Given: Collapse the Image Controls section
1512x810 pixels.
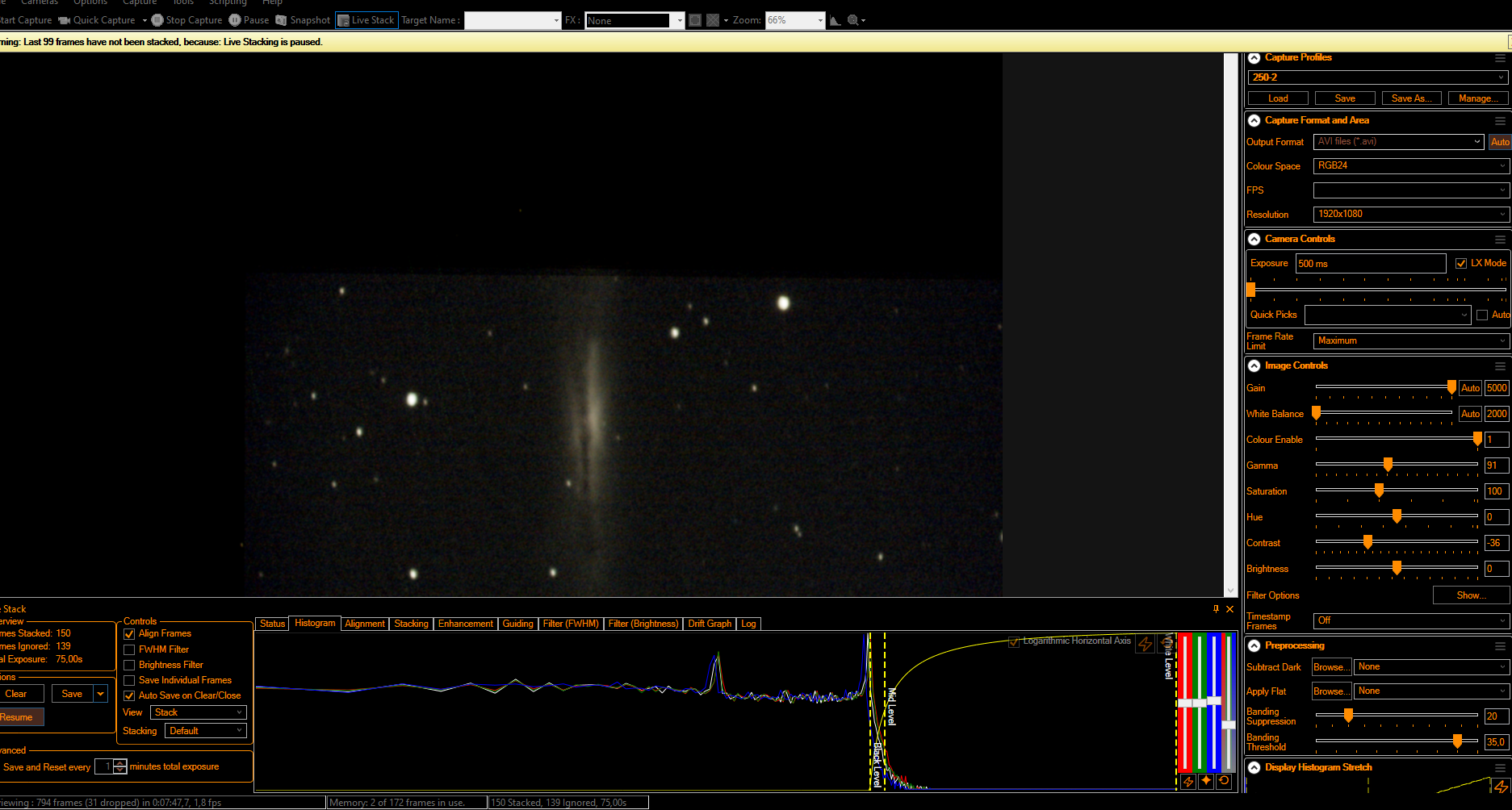Looking at the screenshot, I should (1254, 366).
